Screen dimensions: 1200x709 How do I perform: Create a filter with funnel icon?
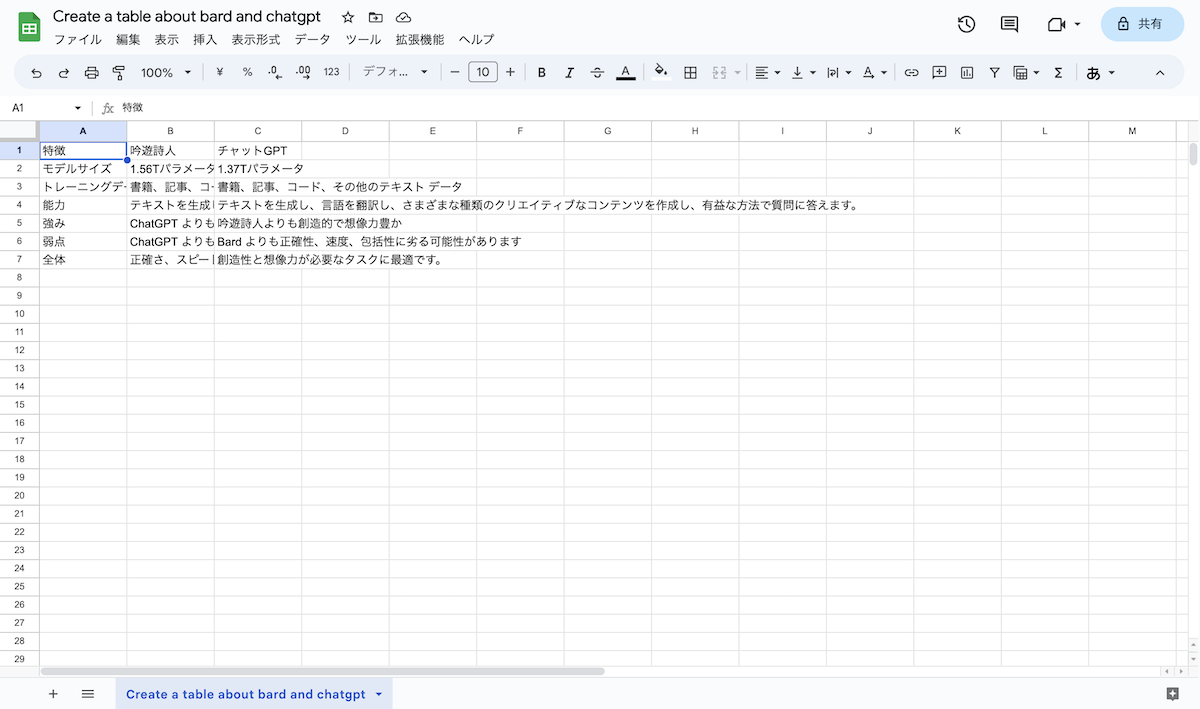click(x=995, y=72)
